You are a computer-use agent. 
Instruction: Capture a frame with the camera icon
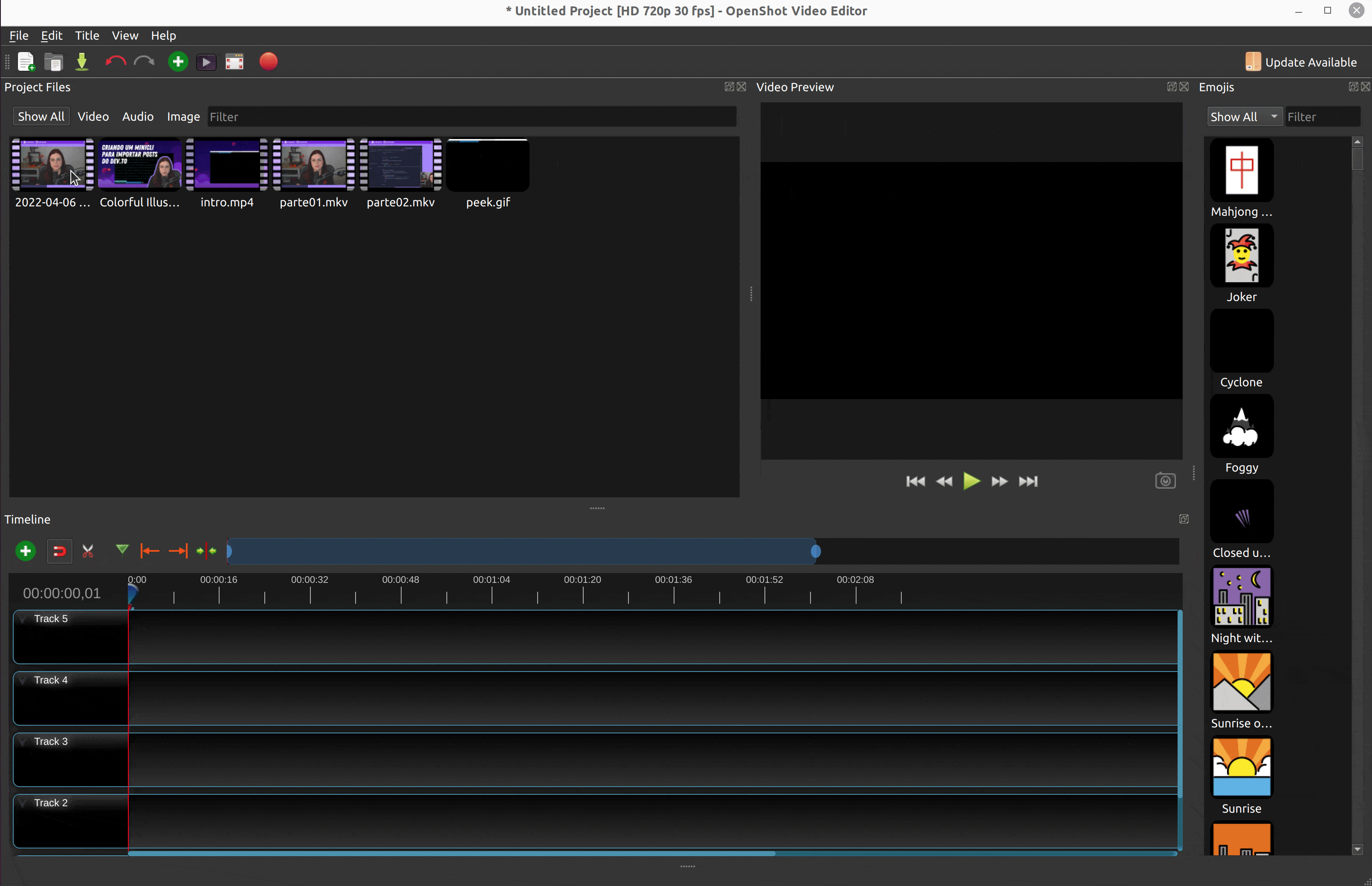1165,481
